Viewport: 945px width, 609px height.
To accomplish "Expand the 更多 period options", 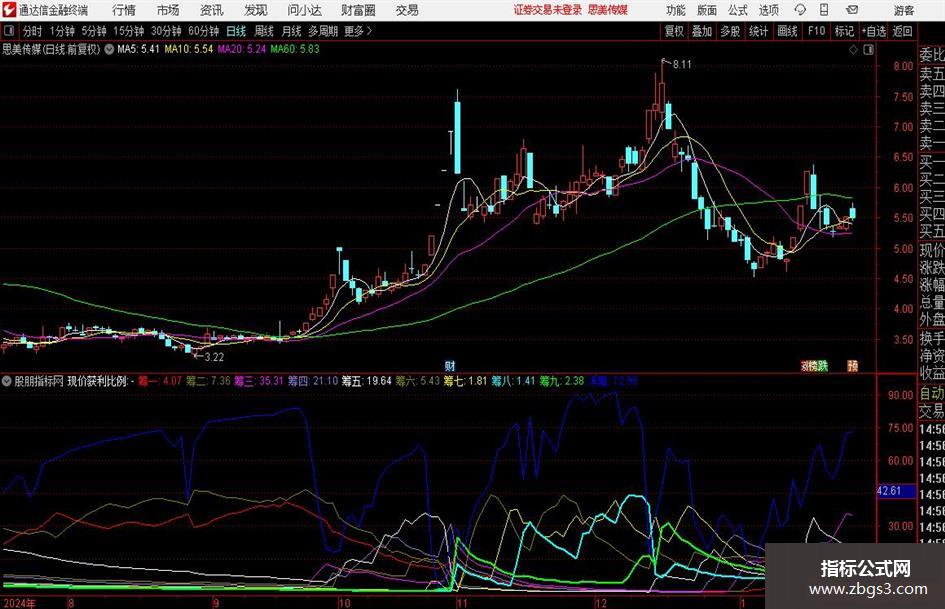I will tap(359, 31).
